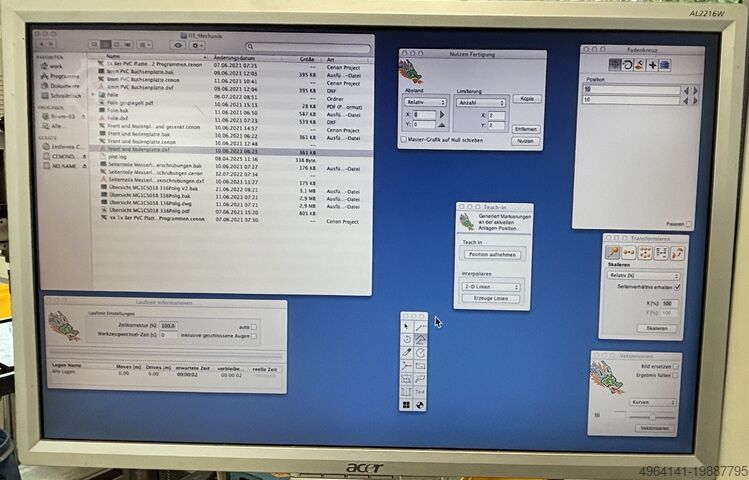749x480 pixels.
Task: Click the rotate icon in Fadenkreuz toolbar
Action: pos(627,65)
